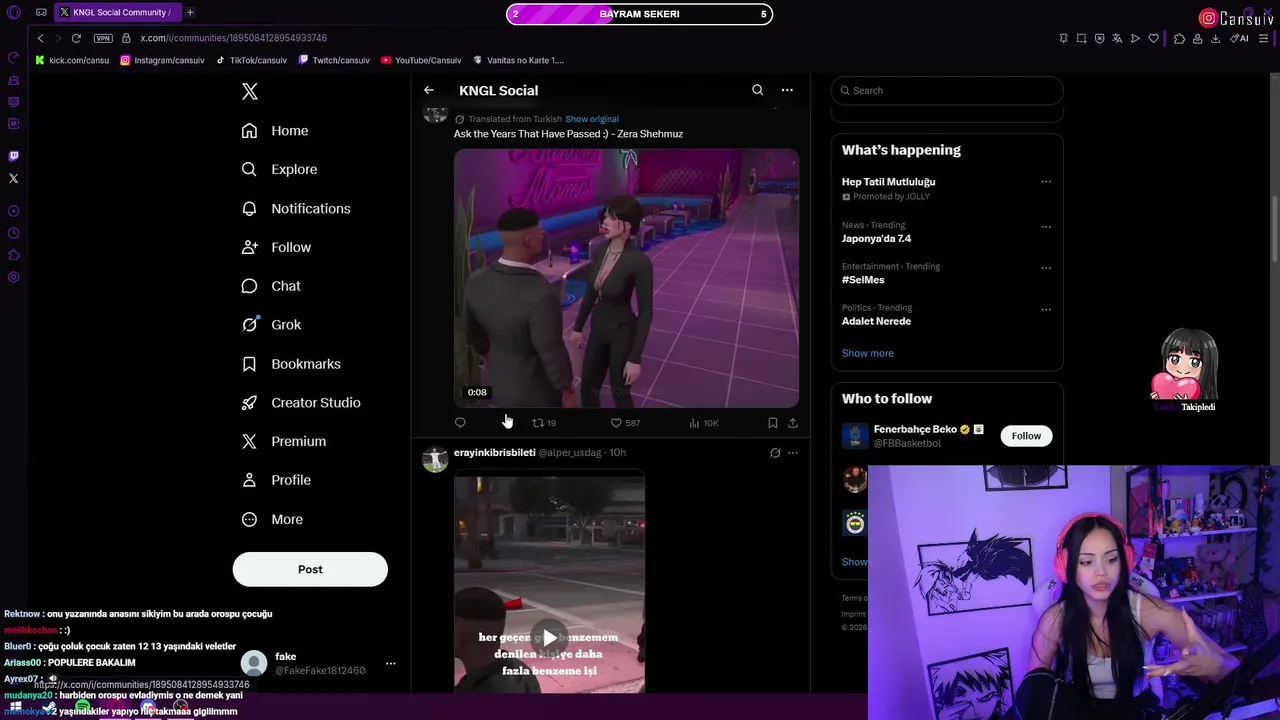Open the Adalet Nerede trend
Image resolution: width=1280 pixels, height=720 pixels.
click(x=876, y=321)
